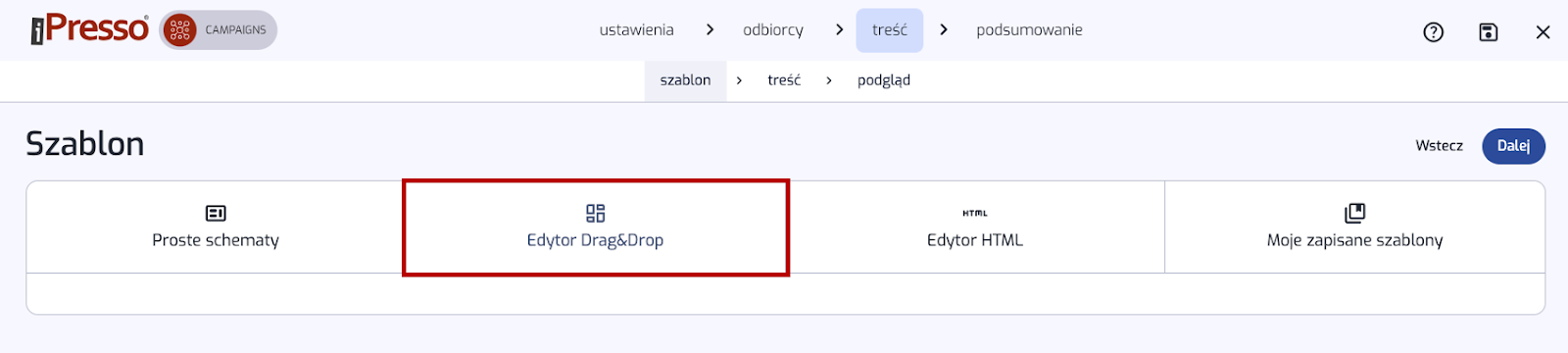Click the Proste schematy card icon
The width and height of the screenshot is (1568, 353).
216,213
